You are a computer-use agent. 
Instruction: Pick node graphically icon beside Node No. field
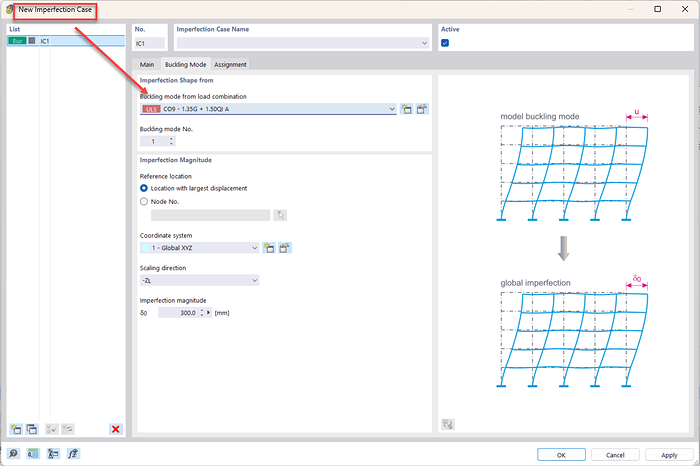click(x=280, y=215)
